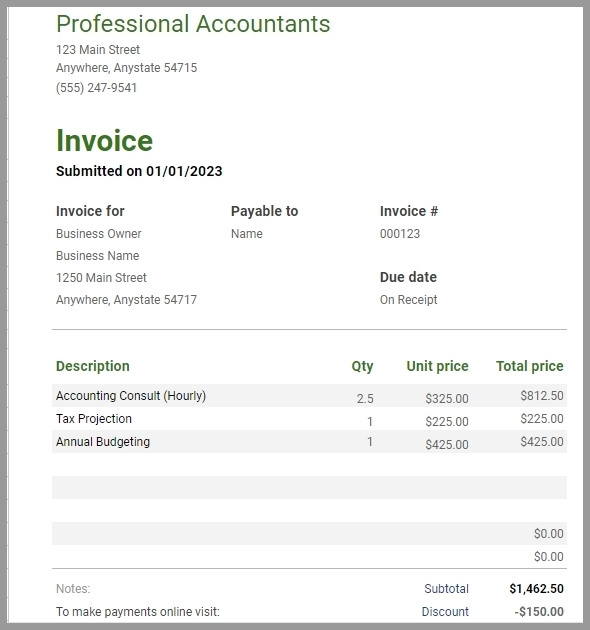Select the Subtotal amount $1,462.50
This screenshot has height=630, width=590.
tap(537, 589)
